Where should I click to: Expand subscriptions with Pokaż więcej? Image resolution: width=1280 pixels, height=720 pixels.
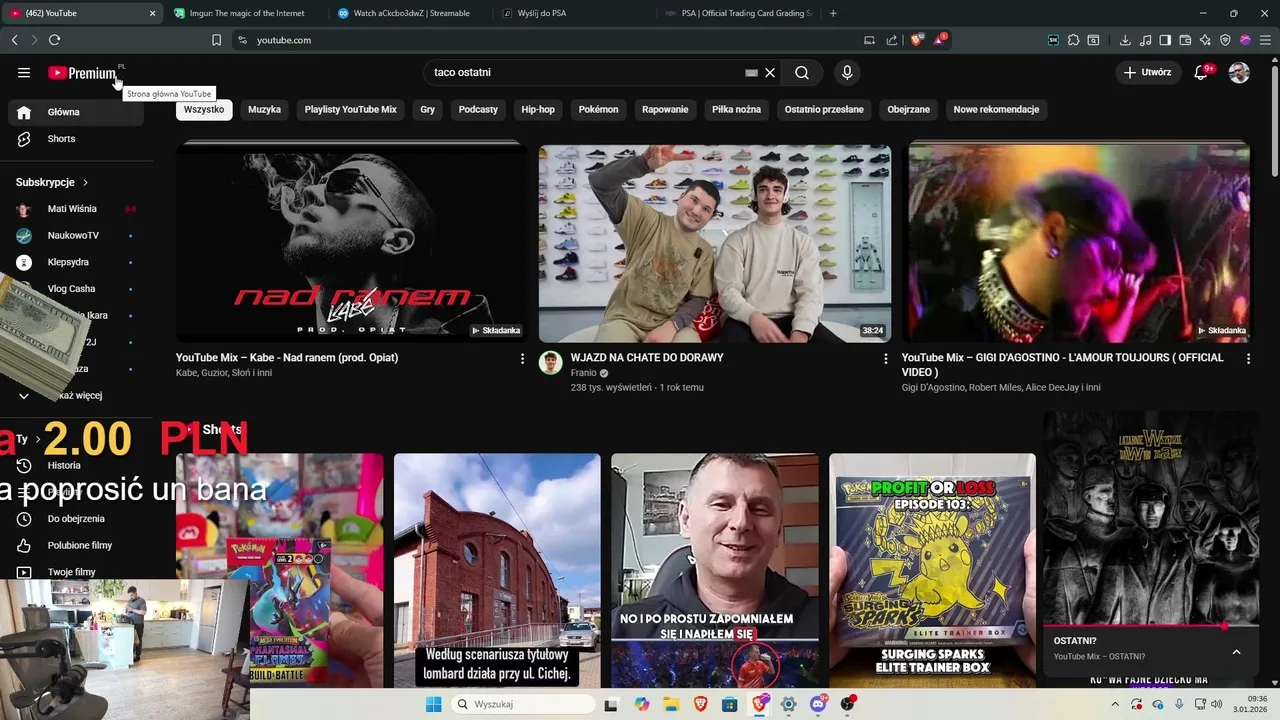point(76,395)
